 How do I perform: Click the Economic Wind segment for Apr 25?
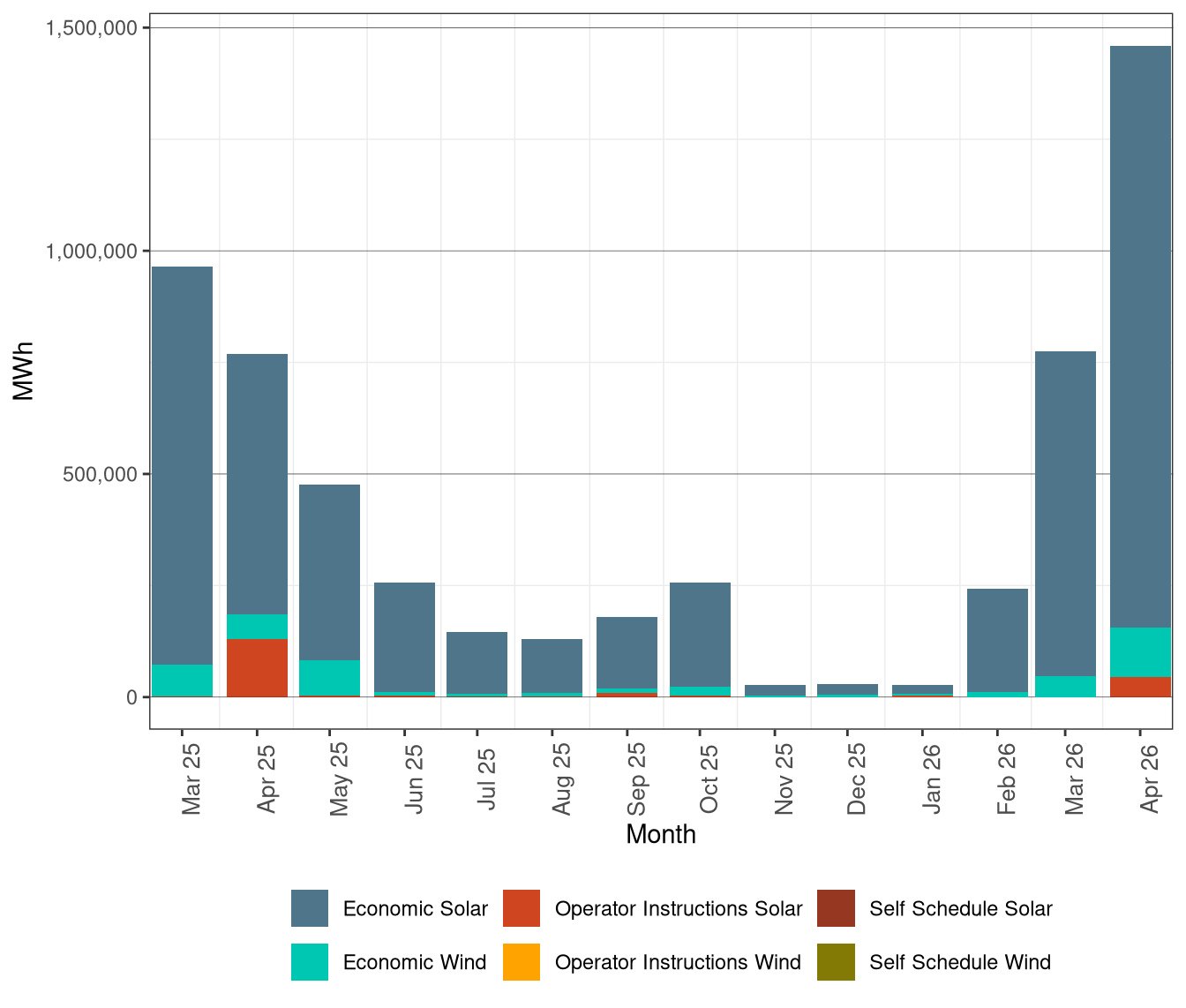[258, 627]
